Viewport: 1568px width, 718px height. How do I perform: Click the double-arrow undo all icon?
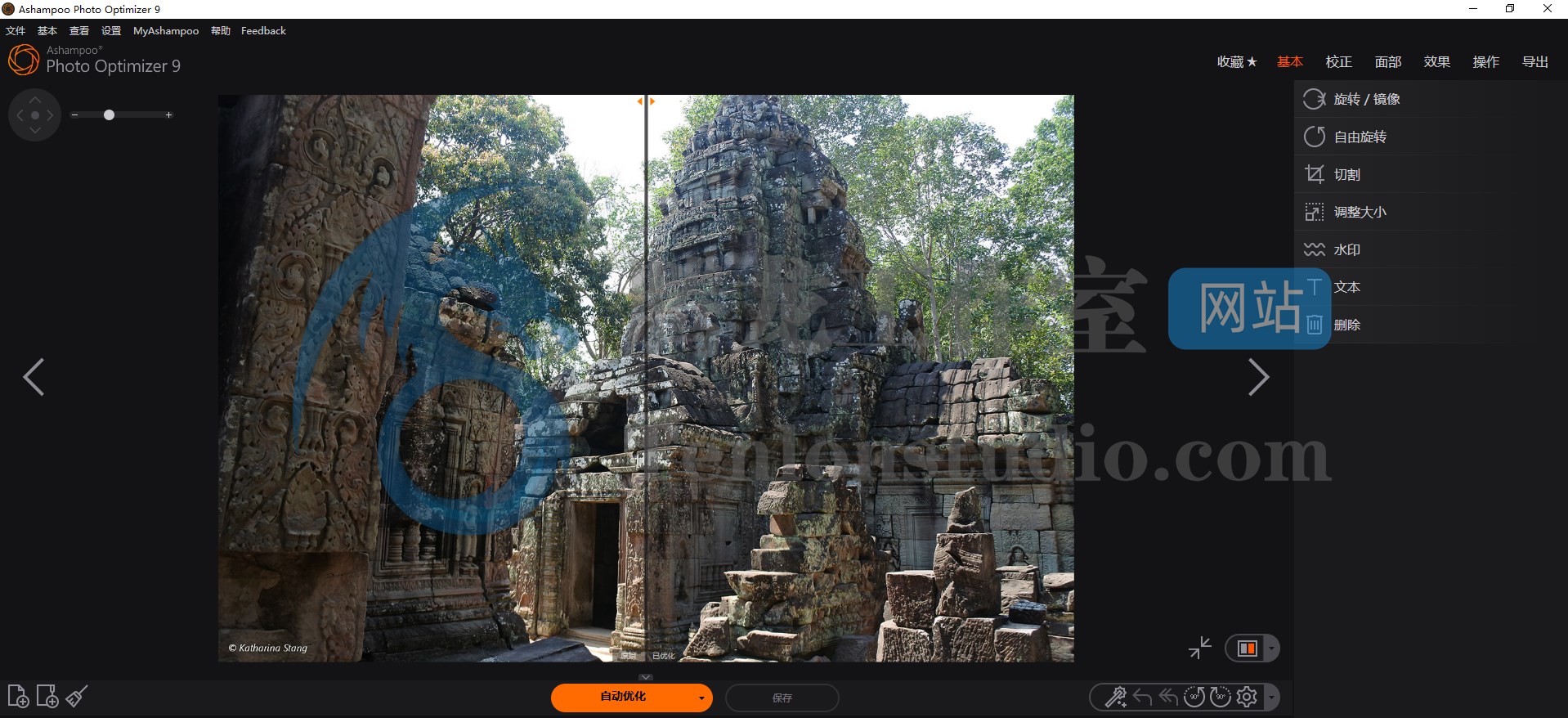[x=1168, y=698]
